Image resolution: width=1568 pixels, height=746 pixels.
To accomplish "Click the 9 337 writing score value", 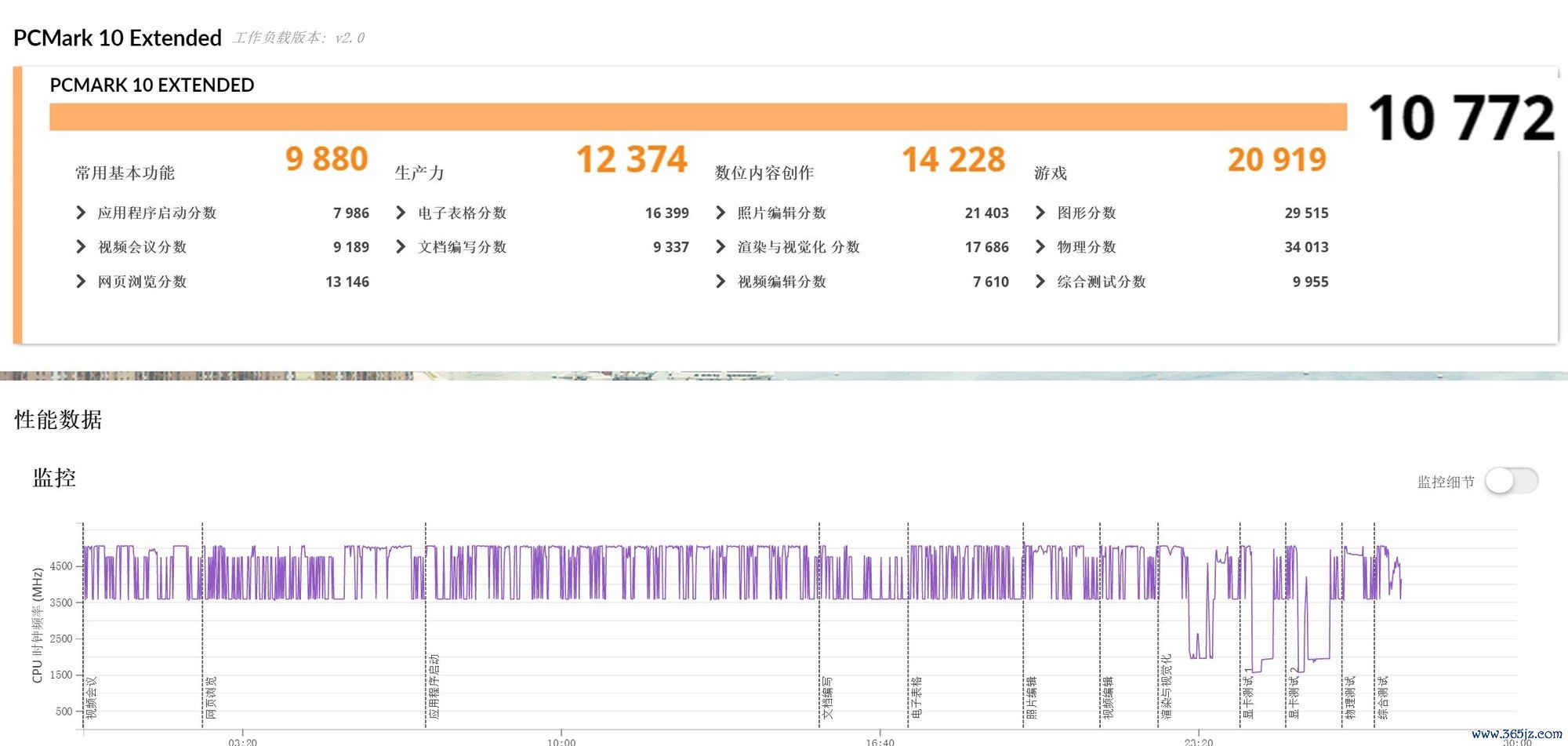I will click(x=671, y=247).
